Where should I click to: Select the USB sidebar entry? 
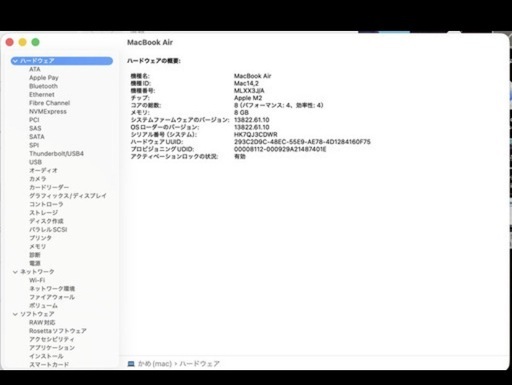click(x=35, y=162)
